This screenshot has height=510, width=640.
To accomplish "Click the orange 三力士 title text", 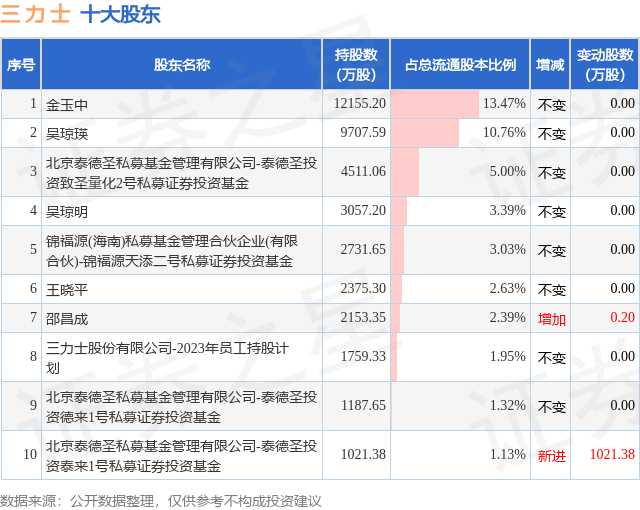I will coord(36,13).
